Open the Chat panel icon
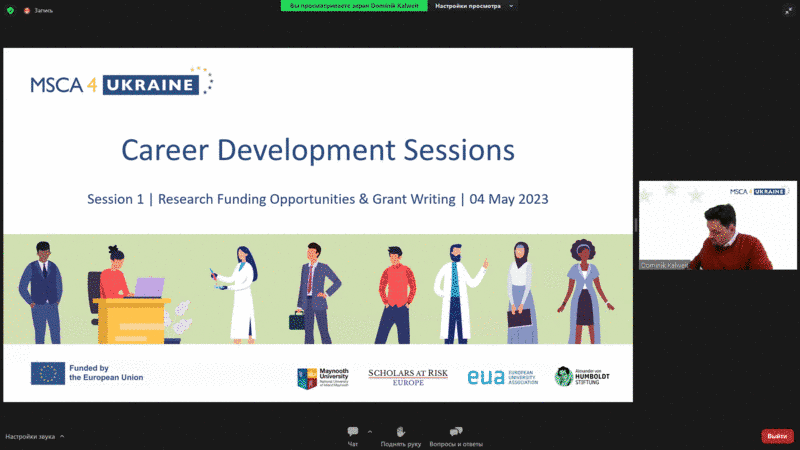The height and width of the screenshot is (450, 800). pos(352,432)
